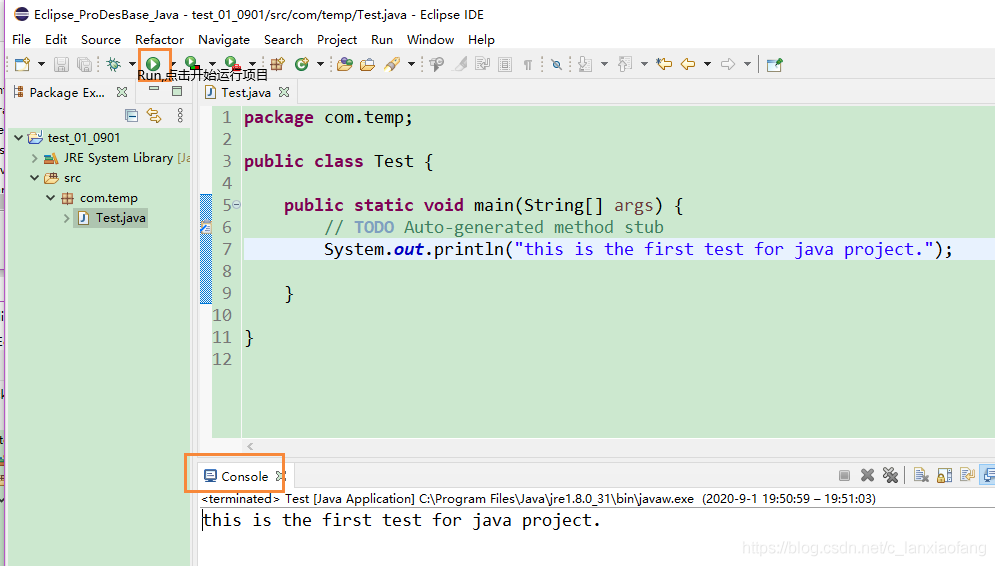Collapse the test_01_0901 project node
Image resolution: width=995 pixels, height=566 pixels.
[20, 138]
